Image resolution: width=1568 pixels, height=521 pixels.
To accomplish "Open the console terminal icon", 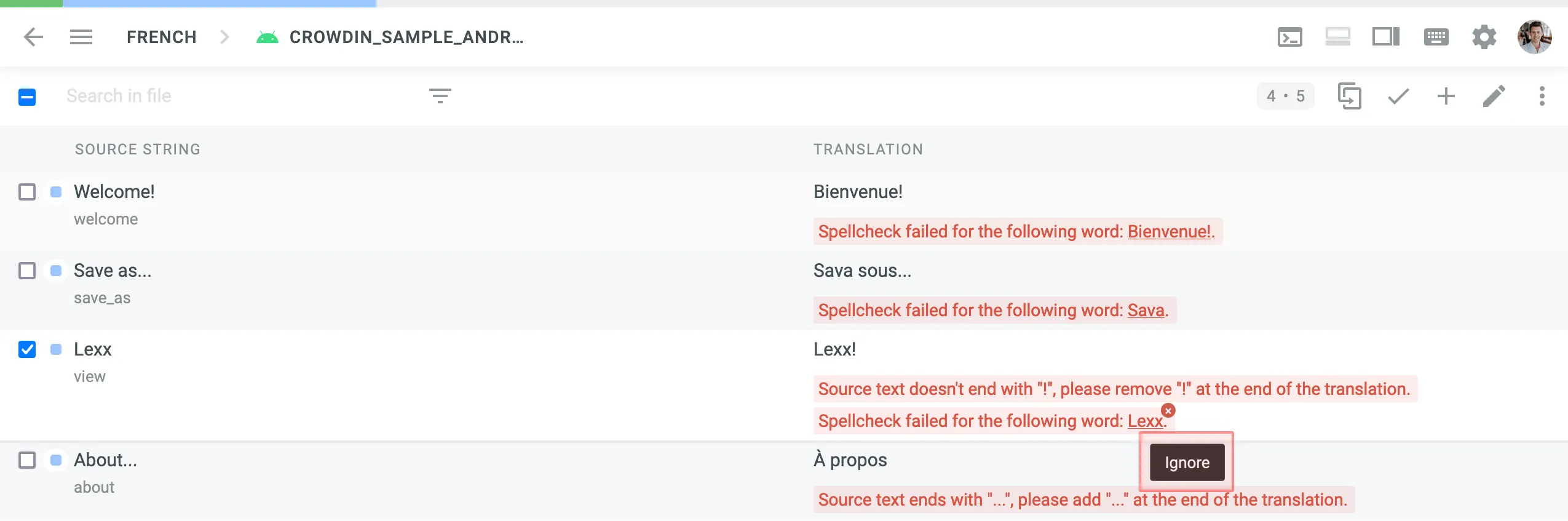I will tap(1289, 37).
